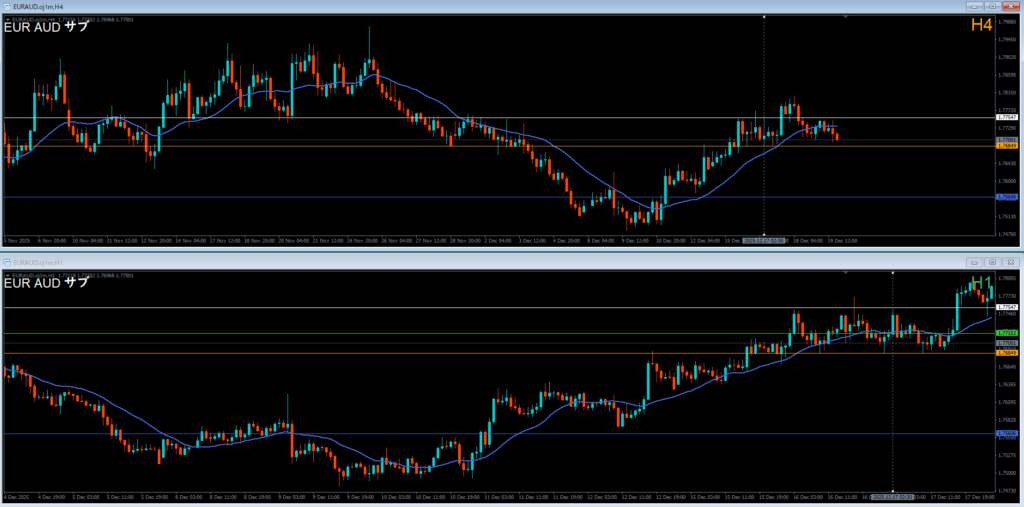Minimize the H4 chart window
Image resolution: width=1024 pixels, height=507 pixels.
click(x=973, y=6)
